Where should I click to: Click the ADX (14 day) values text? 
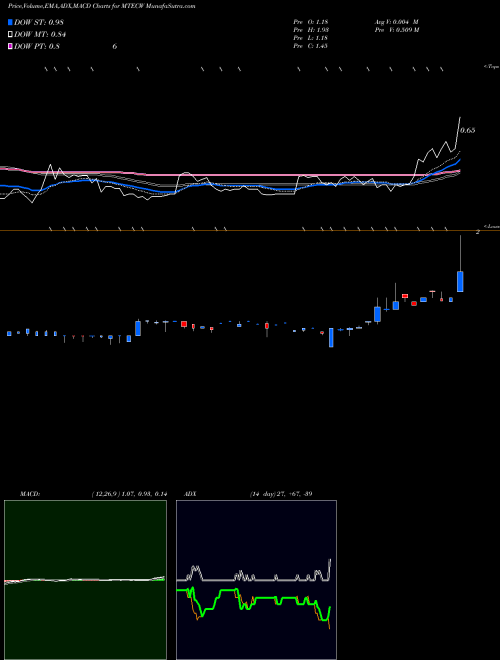tap(281, 494)
